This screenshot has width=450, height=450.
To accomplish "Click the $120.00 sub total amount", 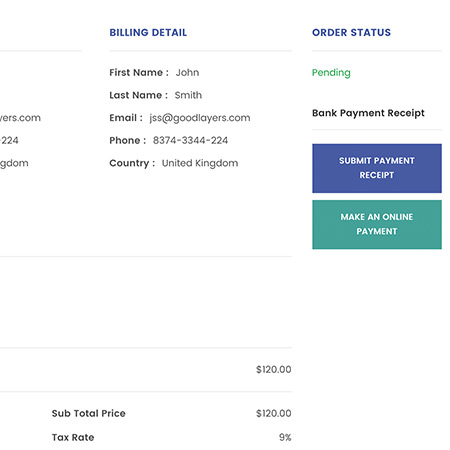I will point(274,413).
